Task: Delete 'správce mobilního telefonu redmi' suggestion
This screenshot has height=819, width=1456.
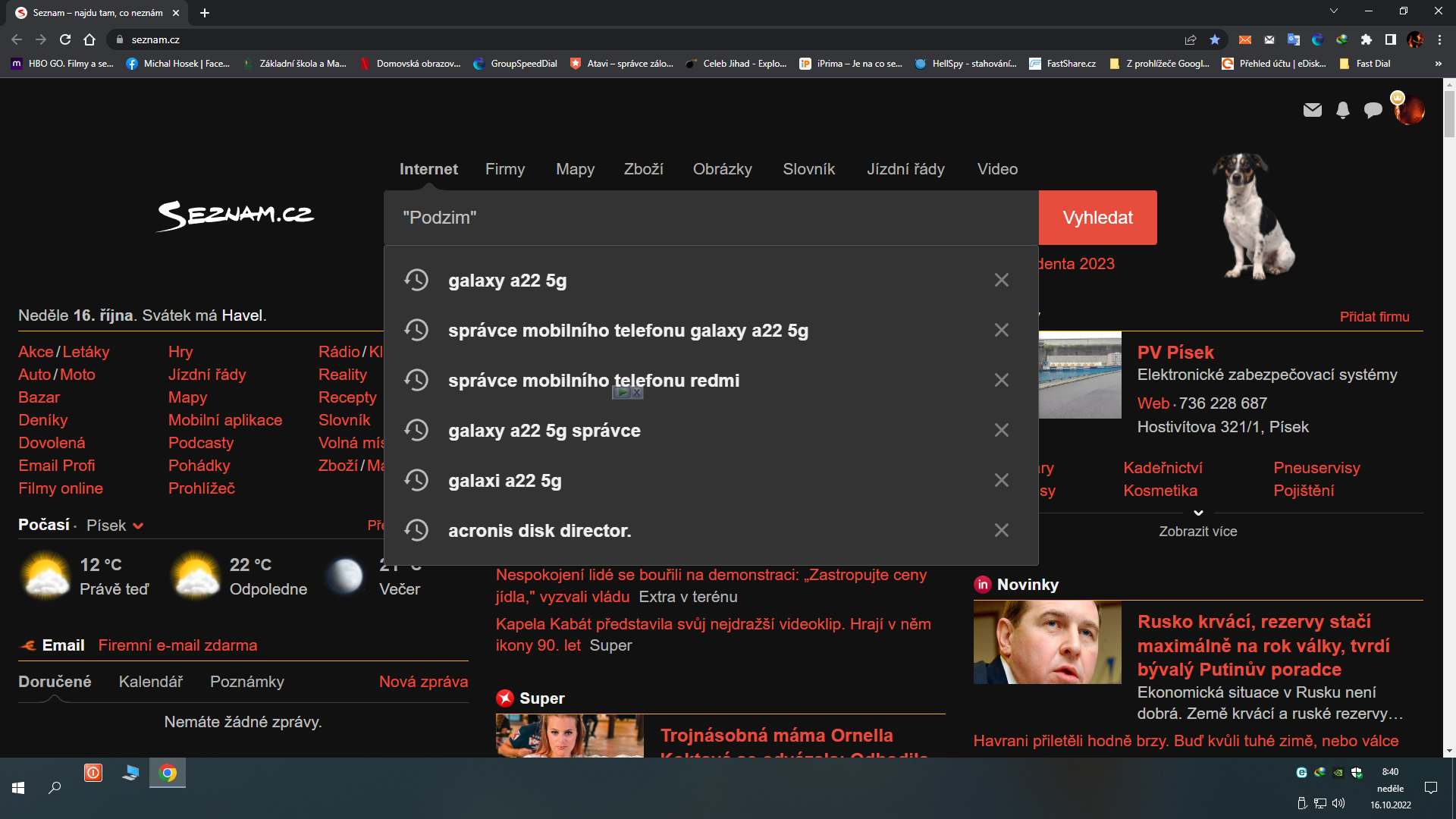Action: pyautogui.click(x=1001, y=380)
